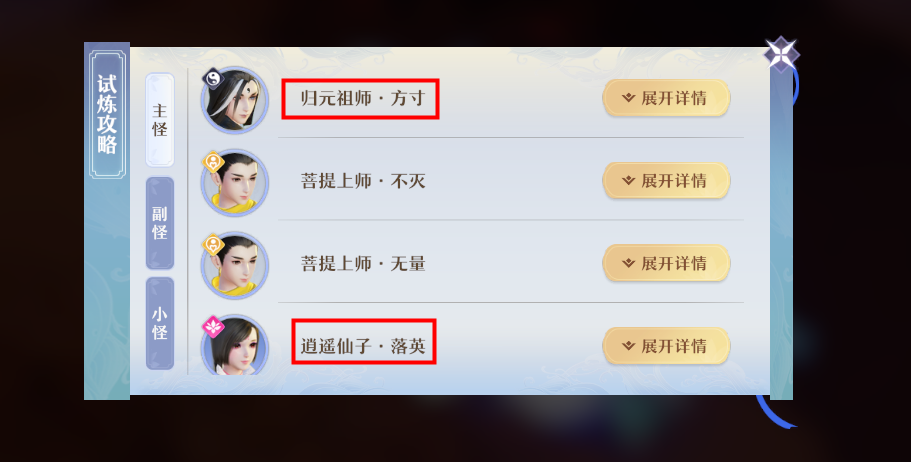
Task: Expand details for 菩提上师·不灭
Action: click(x=666, y=181)
